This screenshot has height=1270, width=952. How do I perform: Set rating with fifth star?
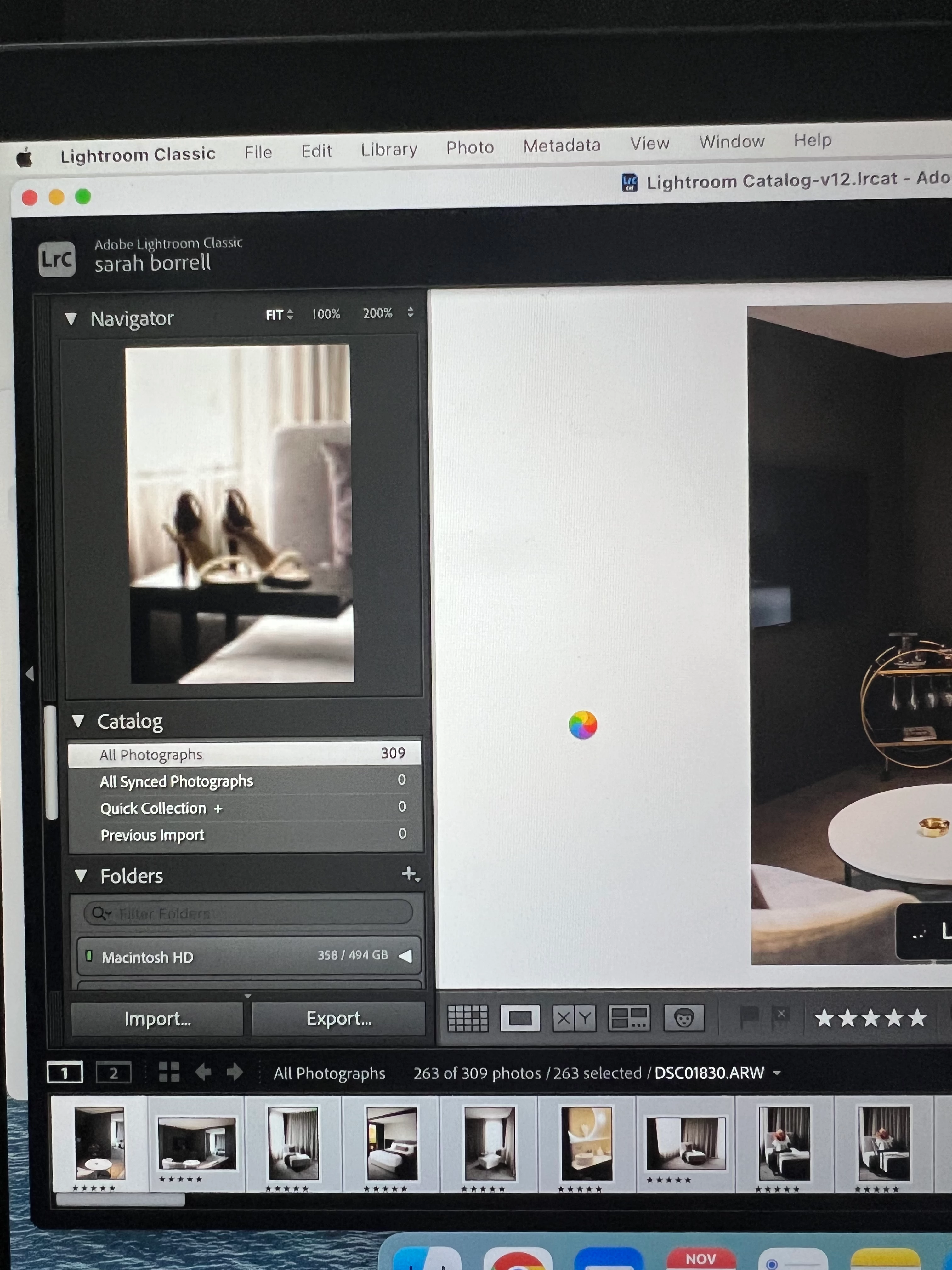coord(917,1017)
